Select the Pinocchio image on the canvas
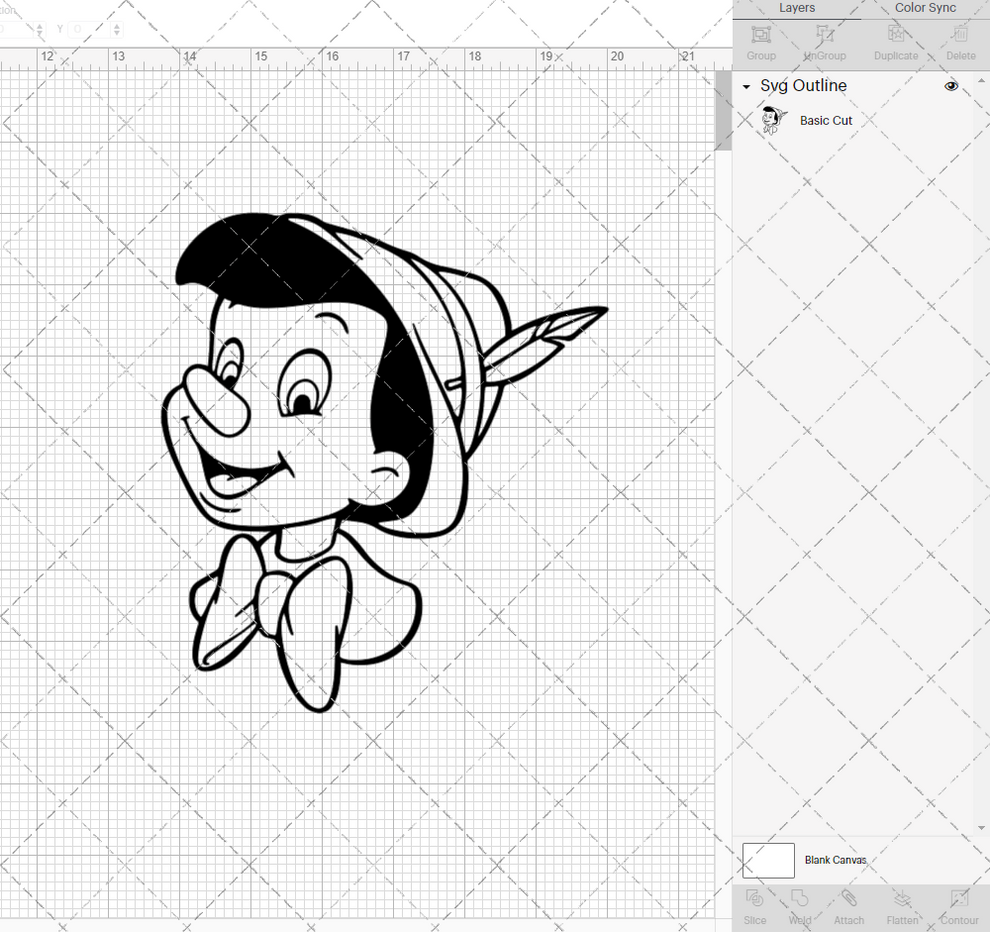Image resolution: width=990 pixels, height=932 pixels. (x=340, y=430)
